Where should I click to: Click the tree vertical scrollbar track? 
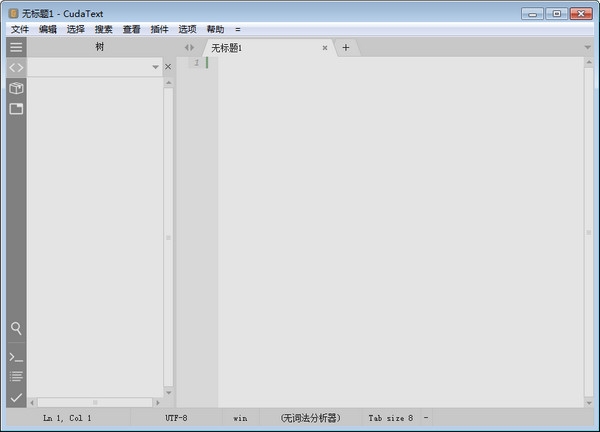click(x=168, y=237)
